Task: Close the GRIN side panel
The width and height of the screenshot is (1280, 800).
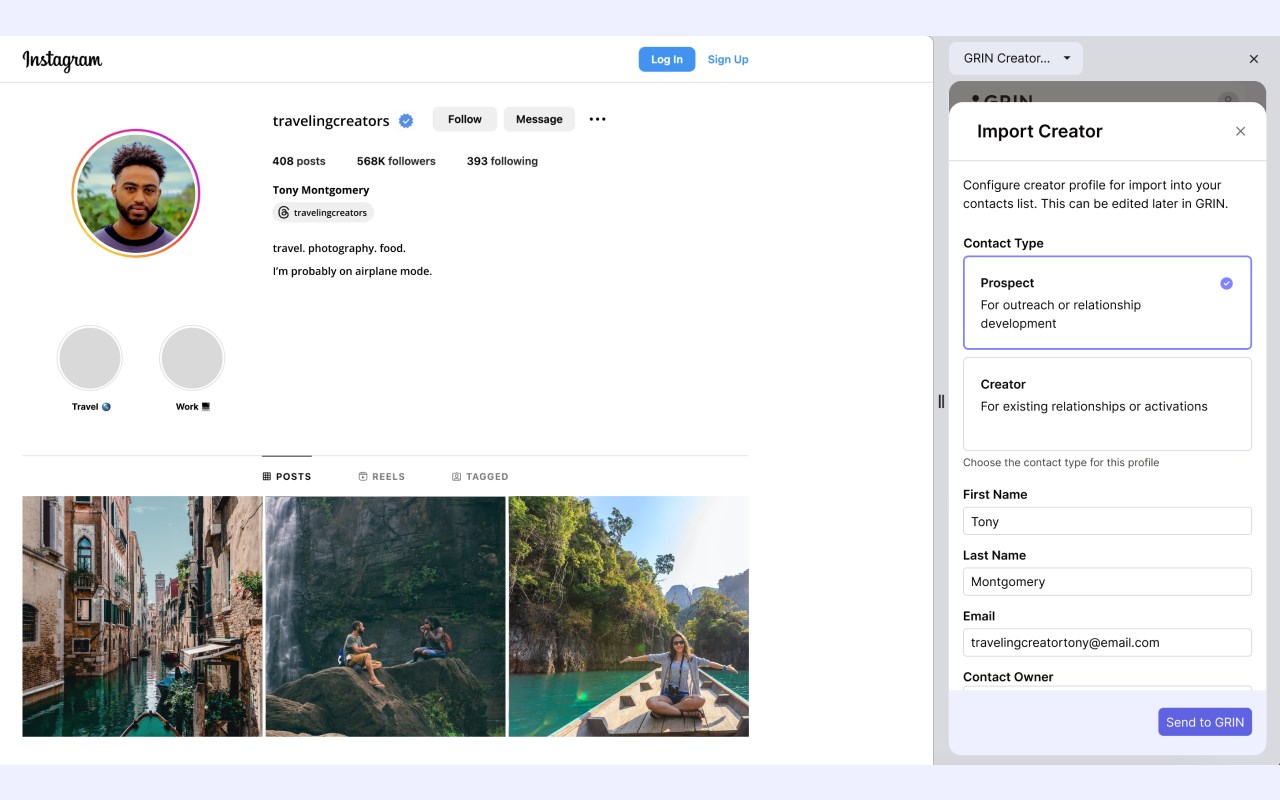Action: 1254,59
